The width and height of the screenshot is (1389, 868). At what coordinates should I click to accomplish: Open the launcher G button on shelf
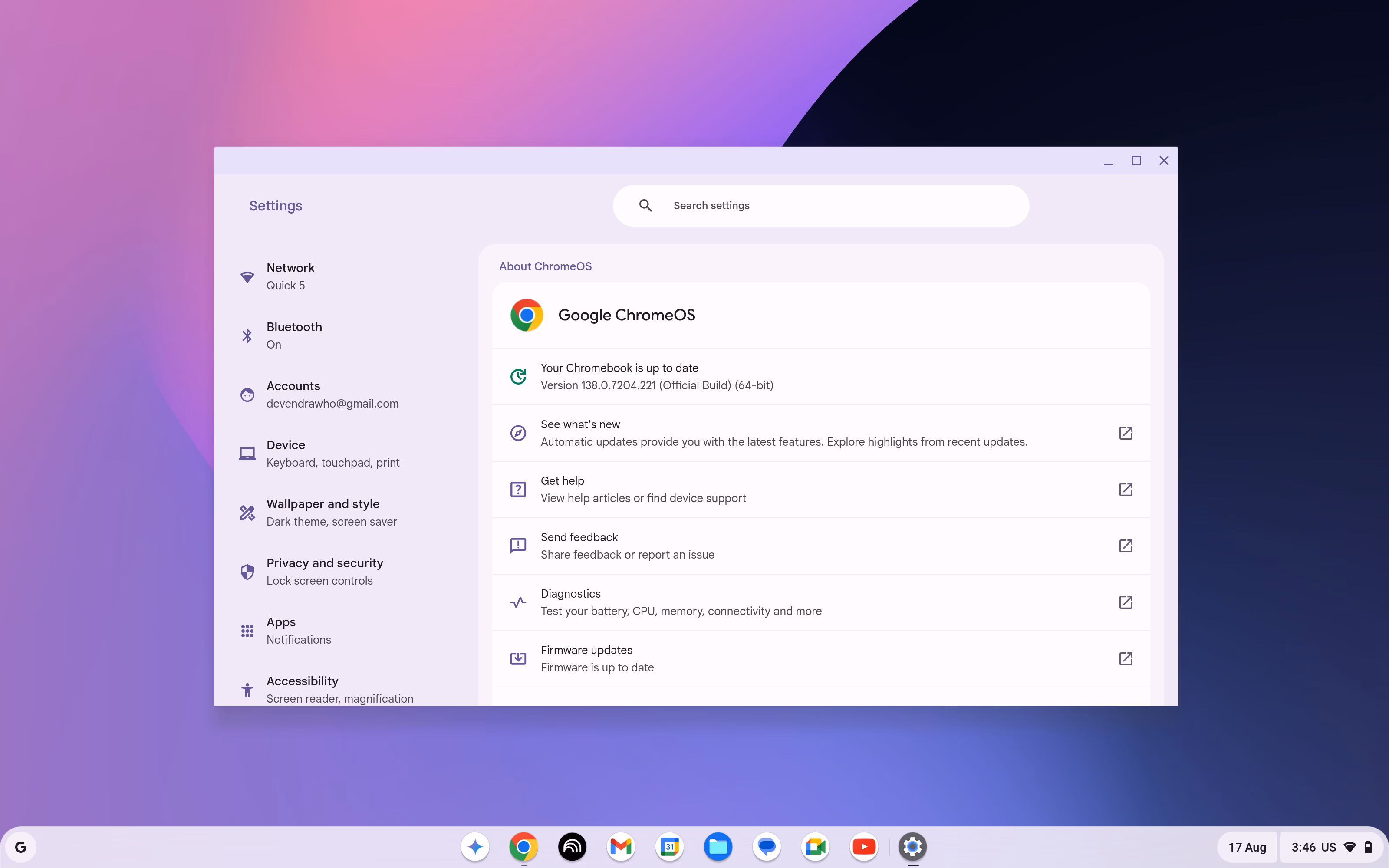click(x=21, y=847)
